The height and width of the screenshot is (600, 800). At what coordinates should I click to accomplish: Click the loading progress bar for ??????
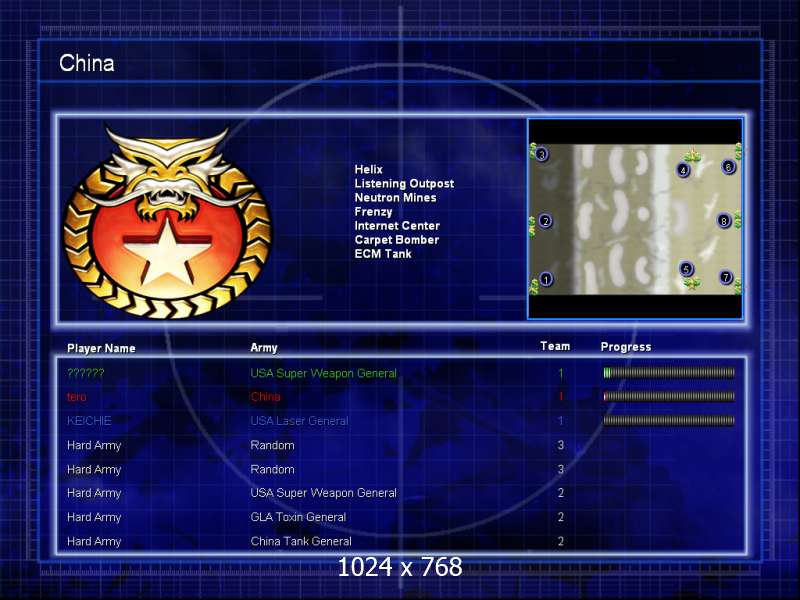pos(669,373)
